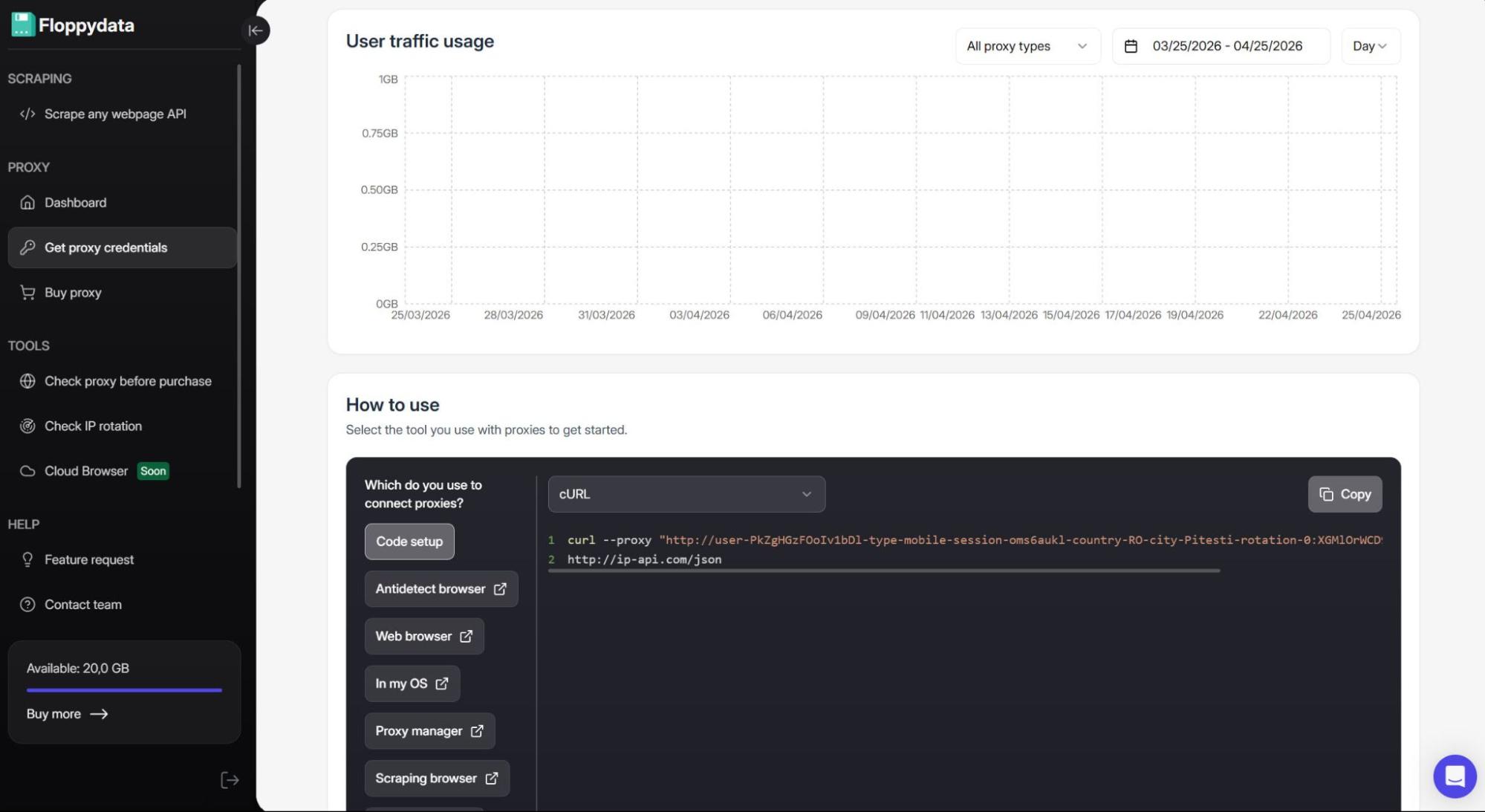
Task: Click the key icon for Get proxy credentials
Action: click(27, 247)
